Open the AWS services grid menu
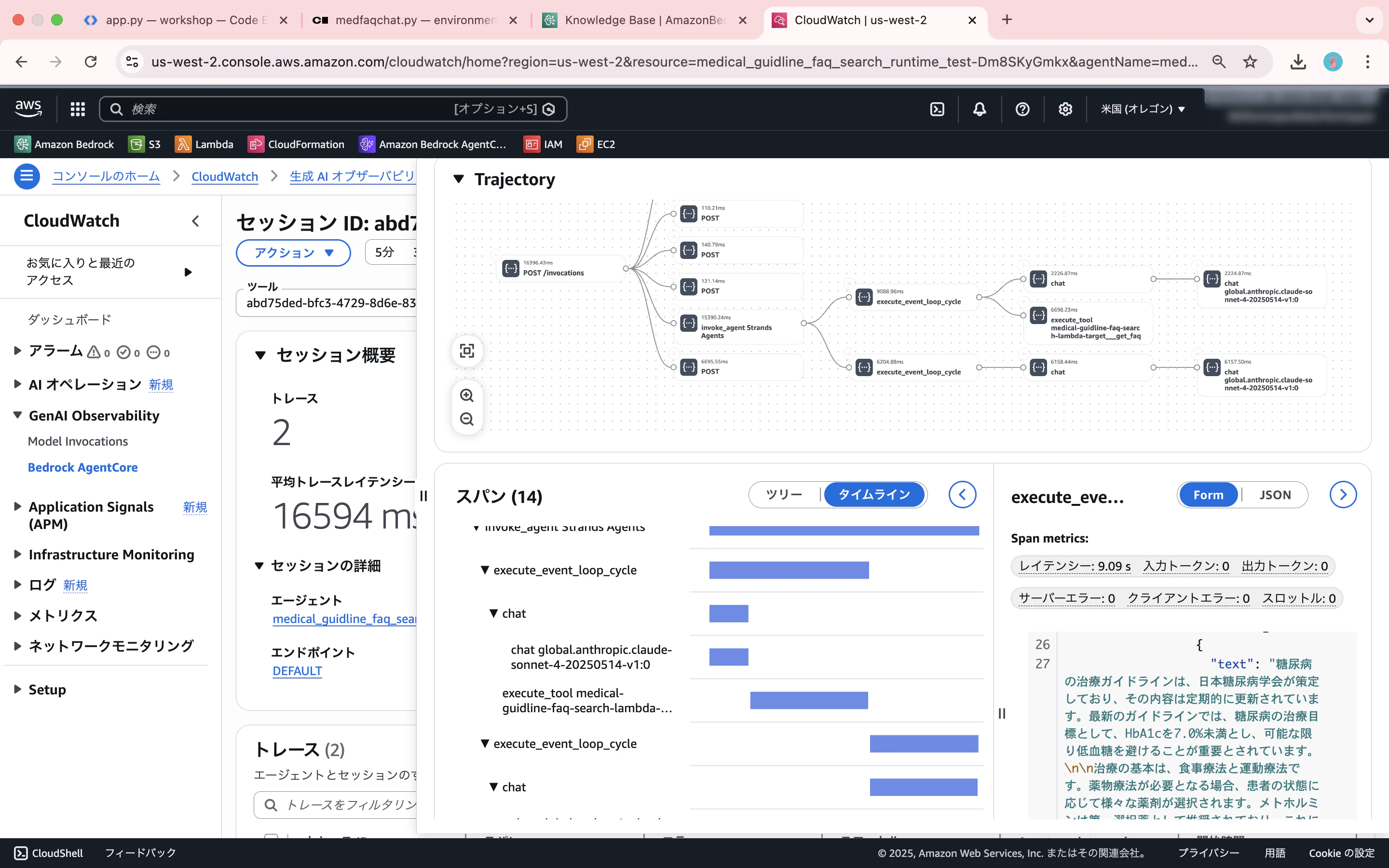 [x=78, y=109]
